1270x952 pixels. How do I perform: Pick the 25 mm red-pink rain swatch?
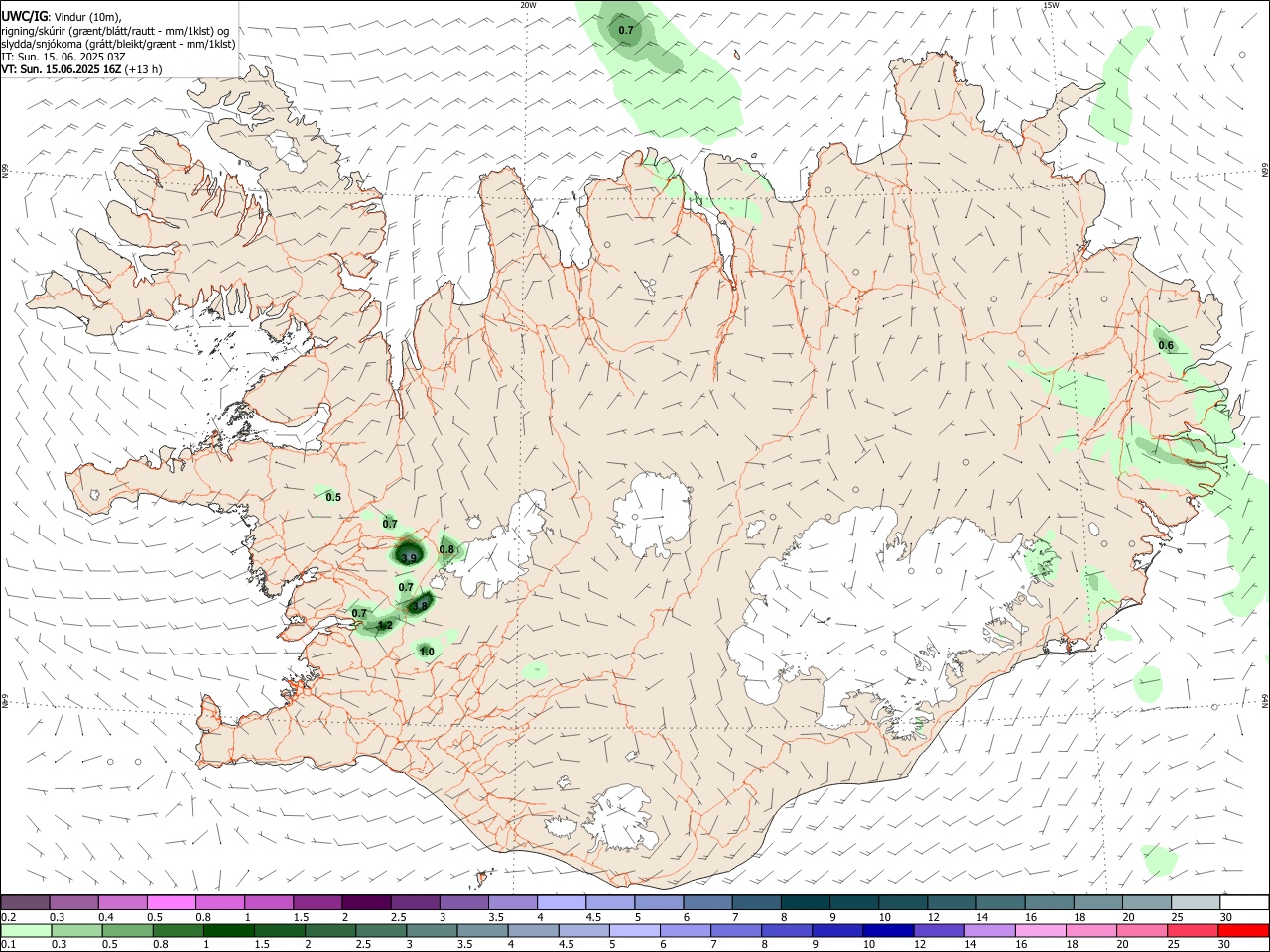[1193, 931]
